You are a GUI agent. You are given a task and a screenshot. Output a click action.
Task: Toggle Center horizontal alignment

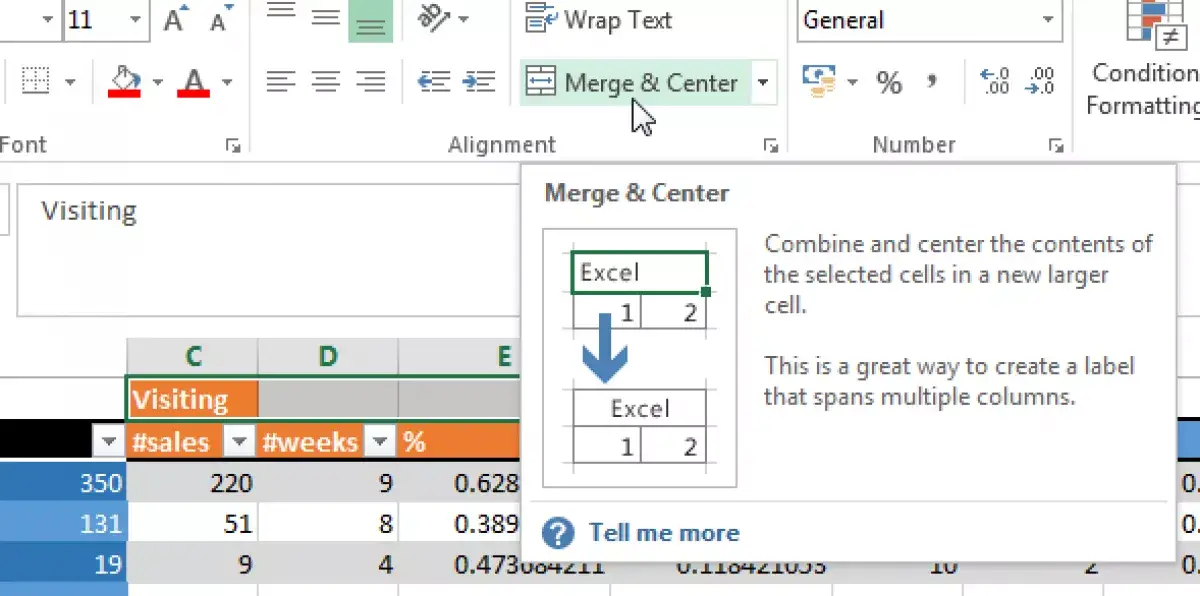pos(325,83)
